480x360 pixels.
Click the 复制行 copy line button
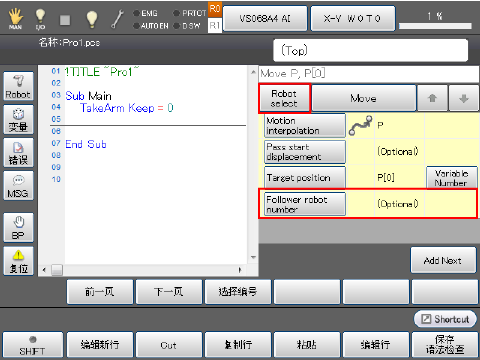coord(238,345)
